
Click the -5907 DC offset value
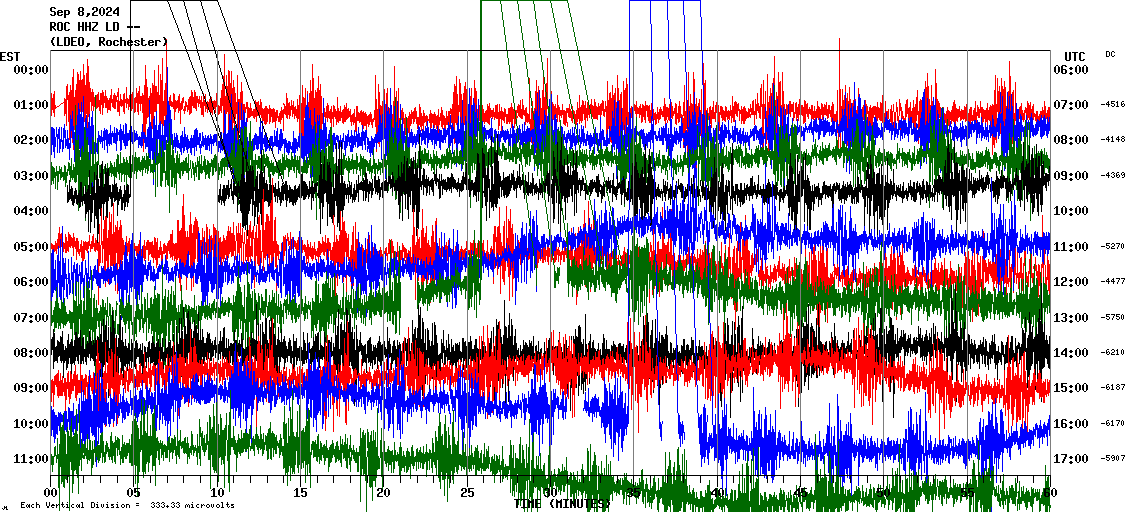(1113, 459)
